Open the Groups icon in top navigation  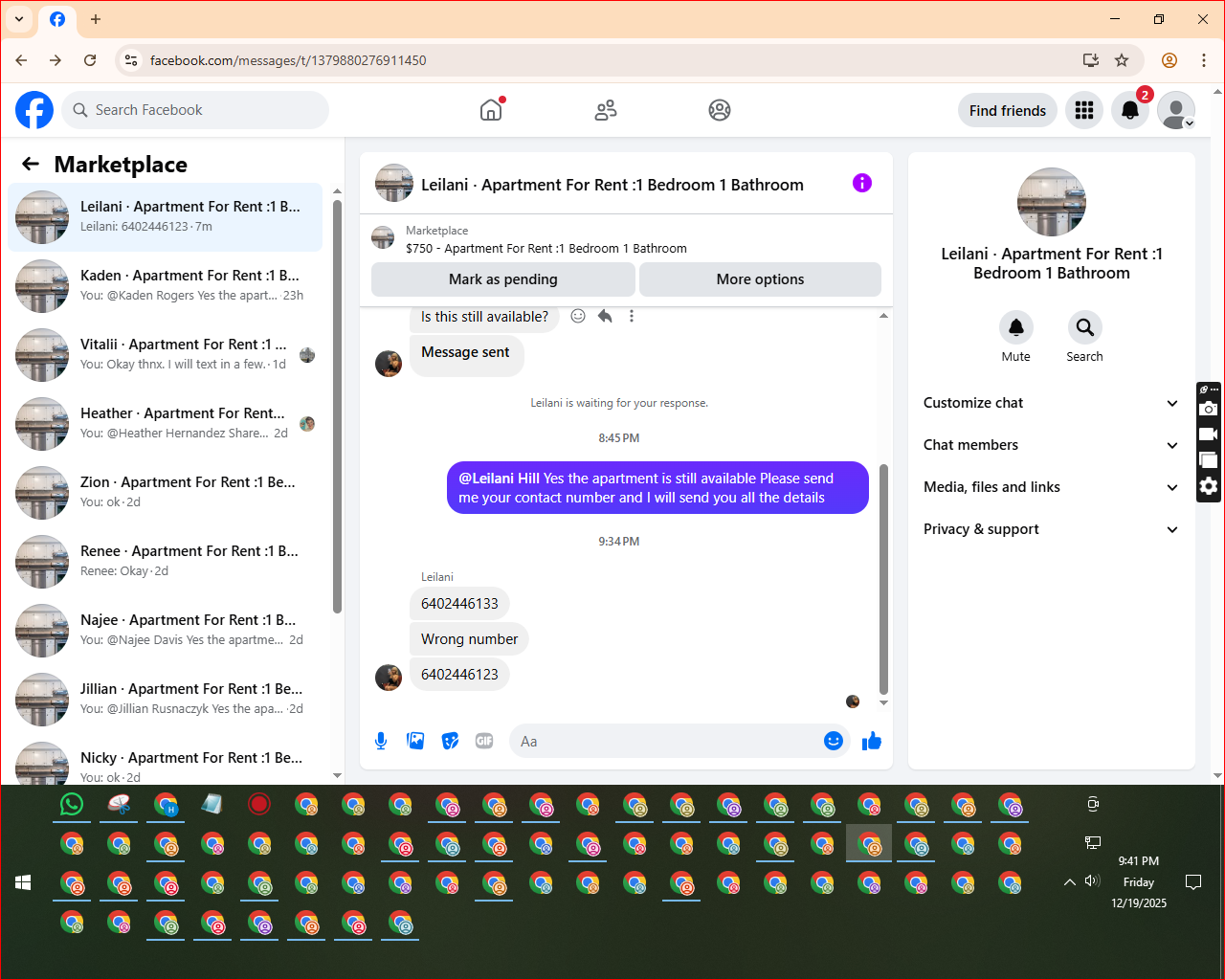tap(720, 110)
